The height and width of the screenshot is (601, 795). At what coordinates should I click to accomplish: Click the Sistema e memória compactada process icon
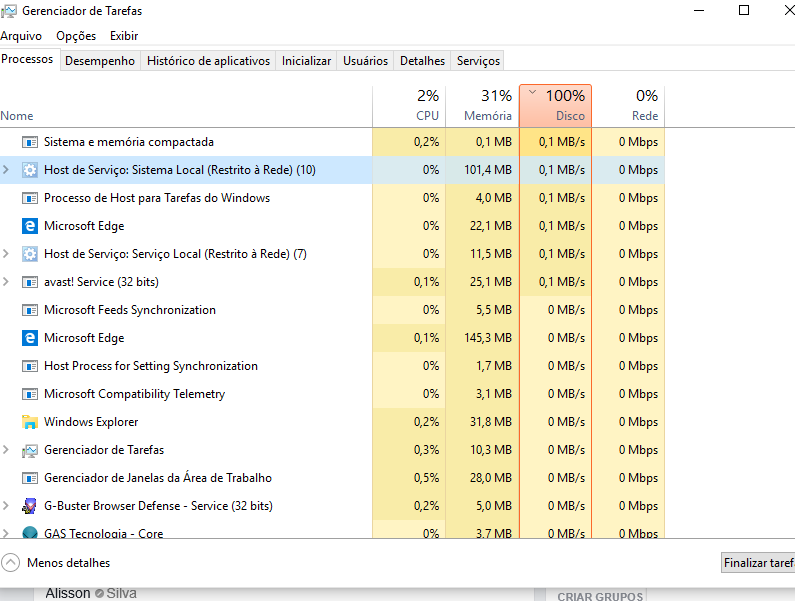(30, 142)
